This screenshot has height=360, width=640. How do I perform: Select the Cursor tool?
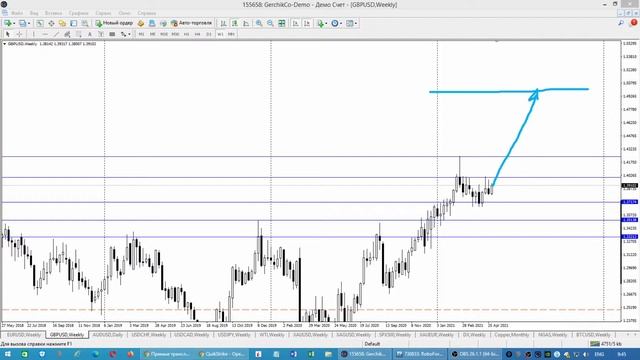click(x=7, y=34)
